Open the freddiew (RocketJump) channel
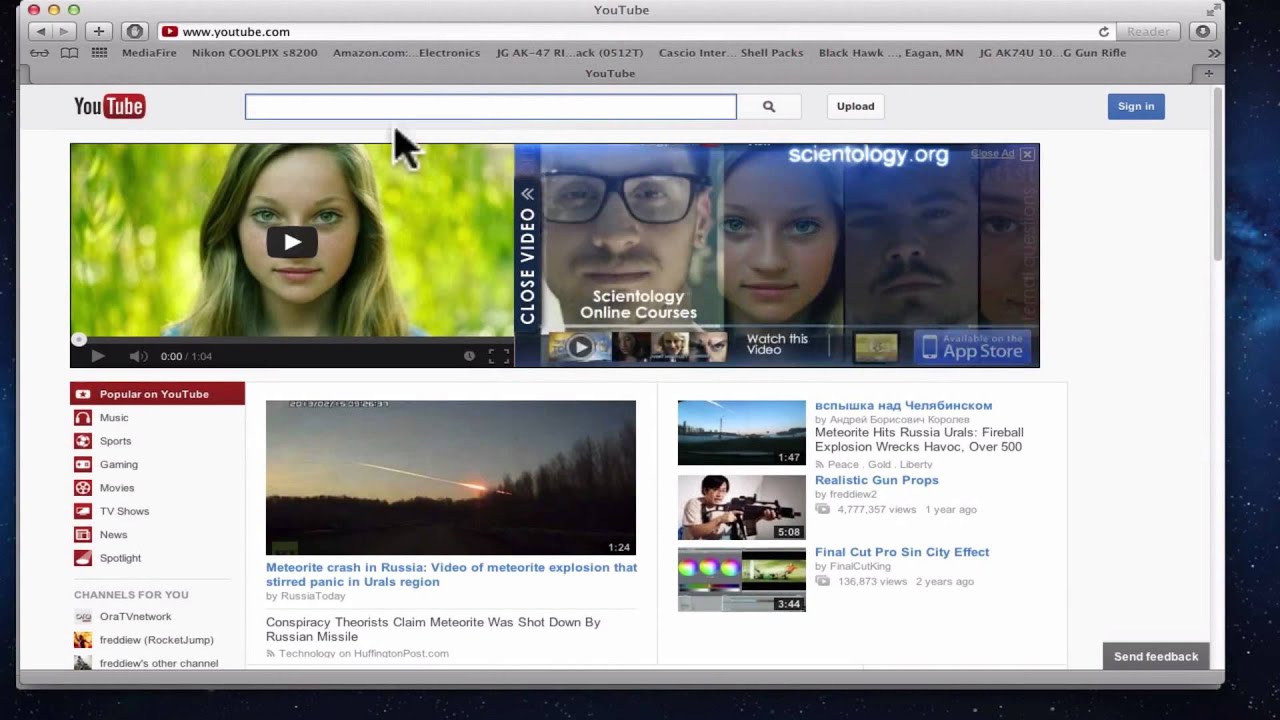The width and height of the screenshot is (1280, 720). 156,640
